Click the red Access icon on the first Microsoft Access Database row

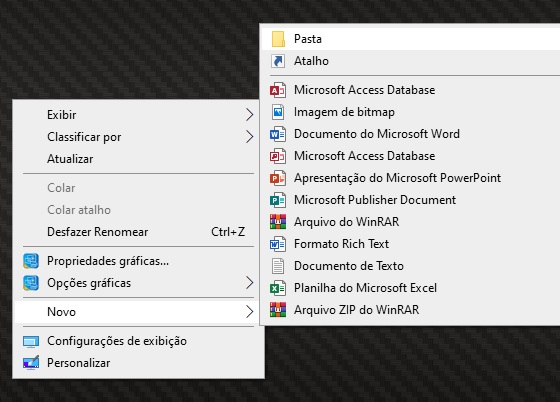point(278,90)
